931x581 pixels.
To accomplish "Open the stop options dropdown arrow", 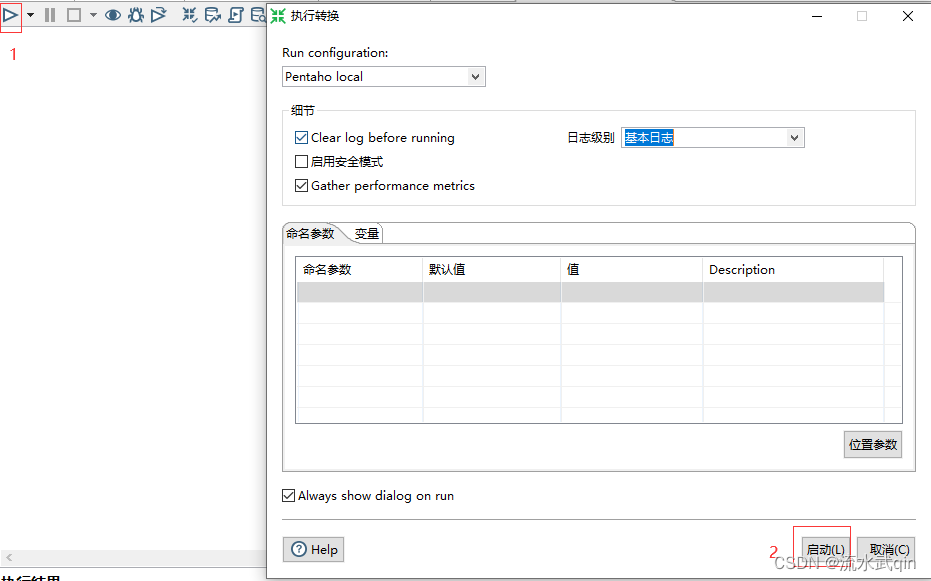I will pyautogui.click(x=93, y=15).
